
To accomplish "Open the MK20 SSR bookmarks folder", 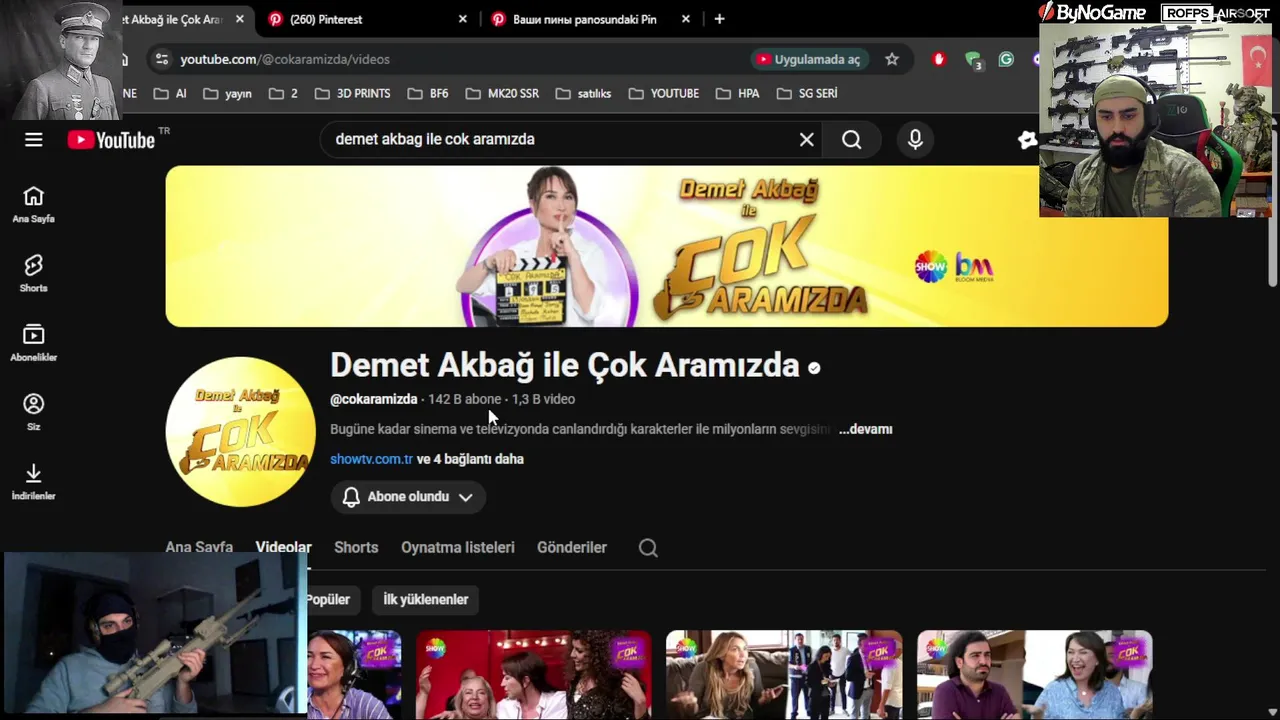I will [501, 93].
